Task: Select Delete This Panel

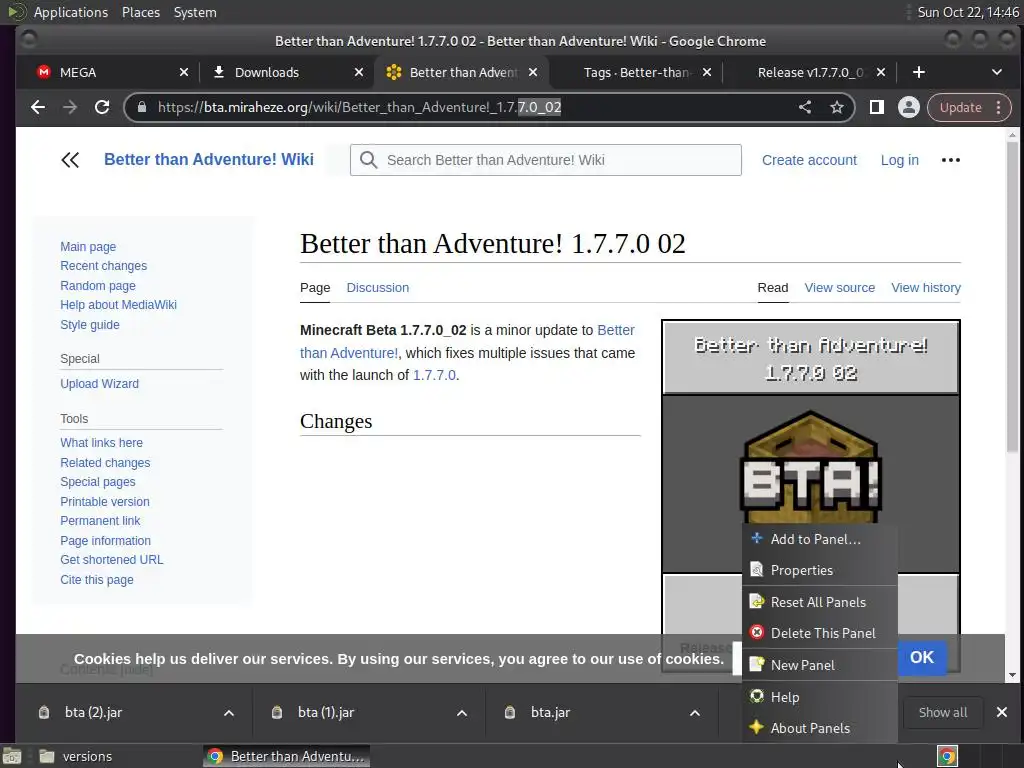Action: 820,633
